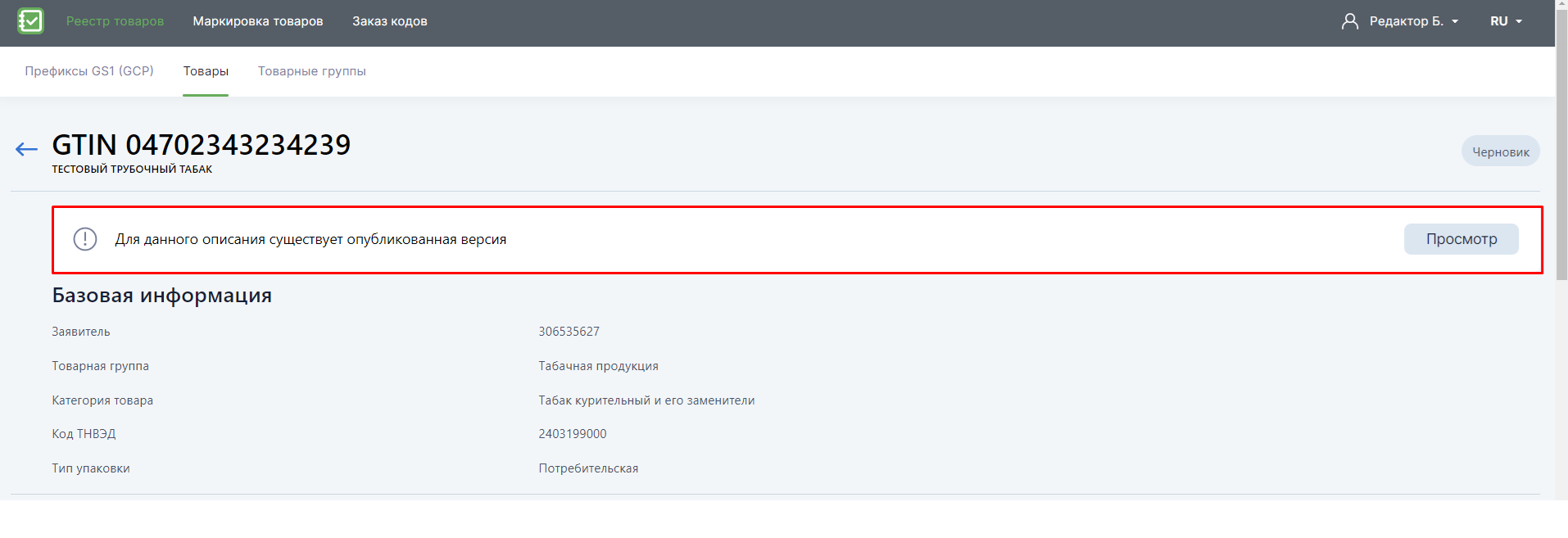This screenshot has height=538, width=1568.
Task: Open Реестр товаров section
Action: pyautogui.click(x=115, y=21)
